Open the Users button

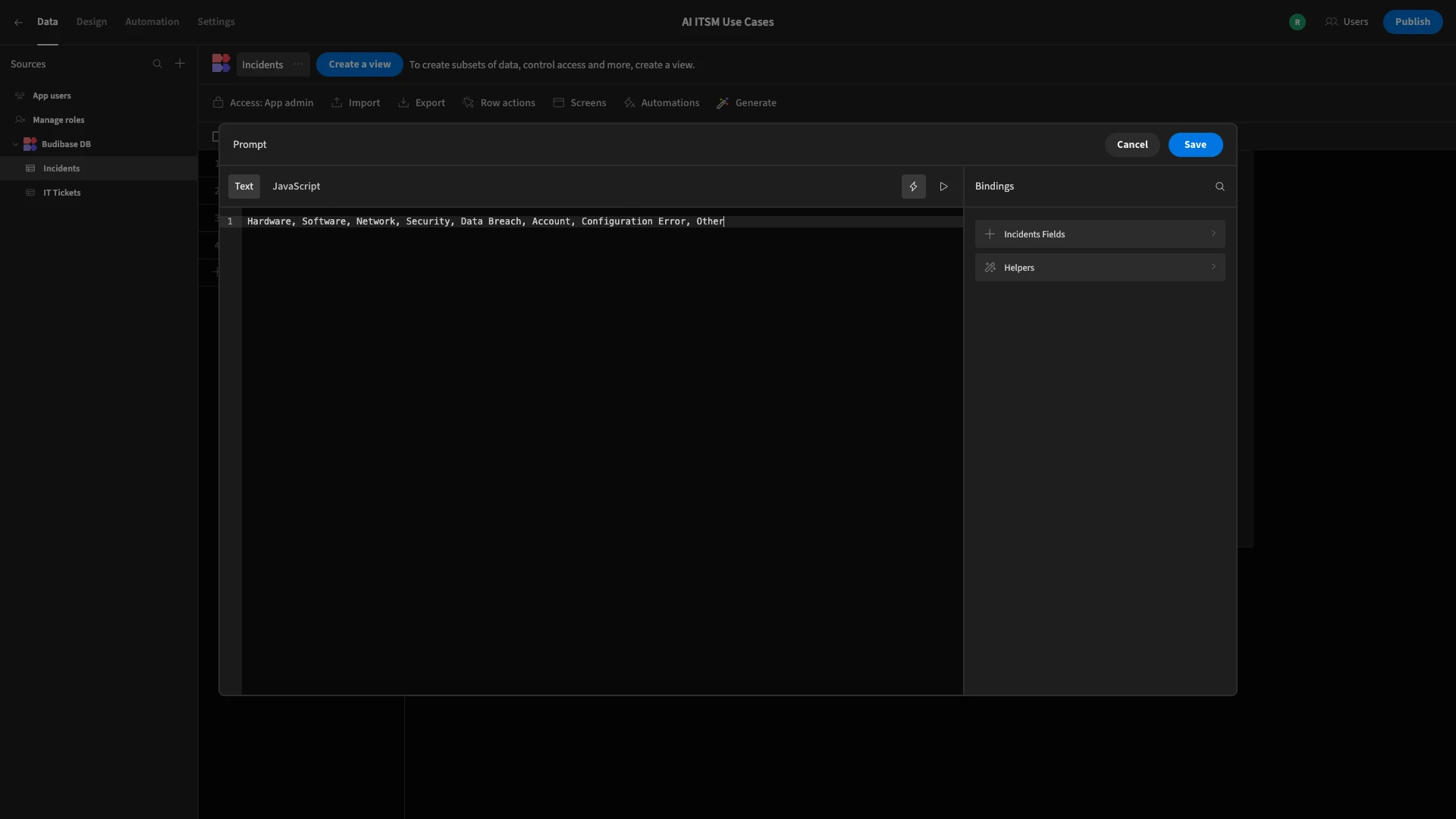click(x=1347, y=22)
